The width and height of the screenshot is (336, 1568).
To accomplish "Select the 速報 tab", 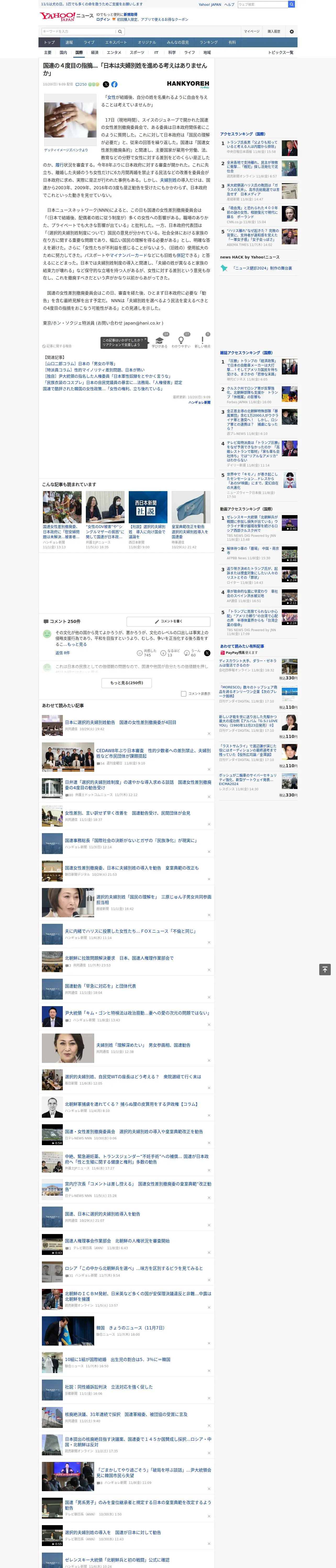I will (69, 43).
